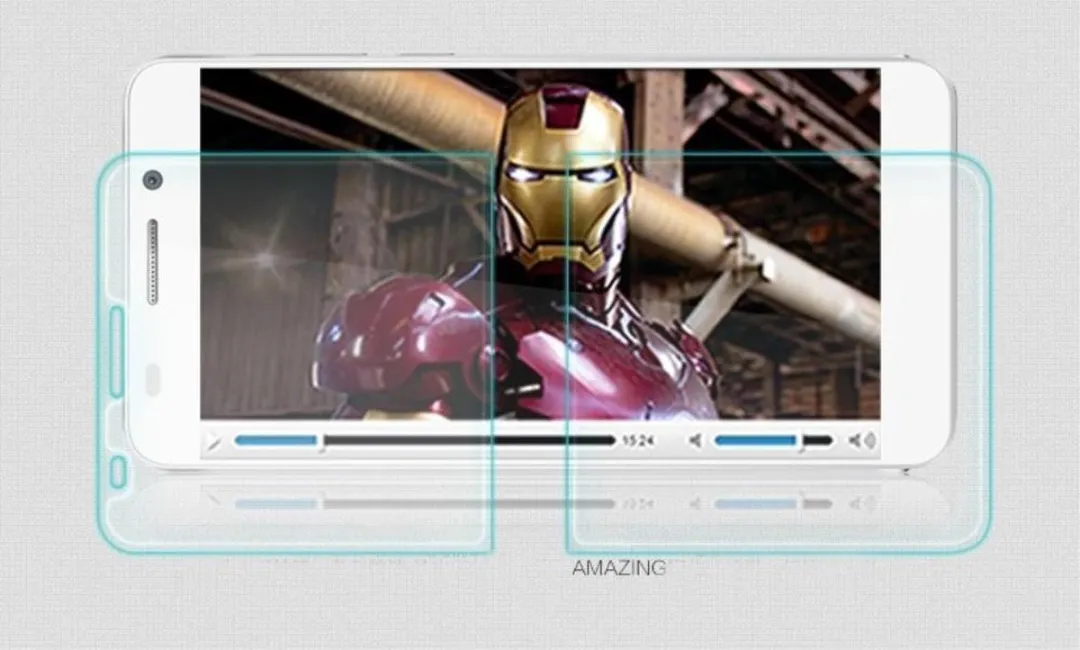The image size is (1080, 650).
Task: Click the video progress bar
Action: point(424,441)
